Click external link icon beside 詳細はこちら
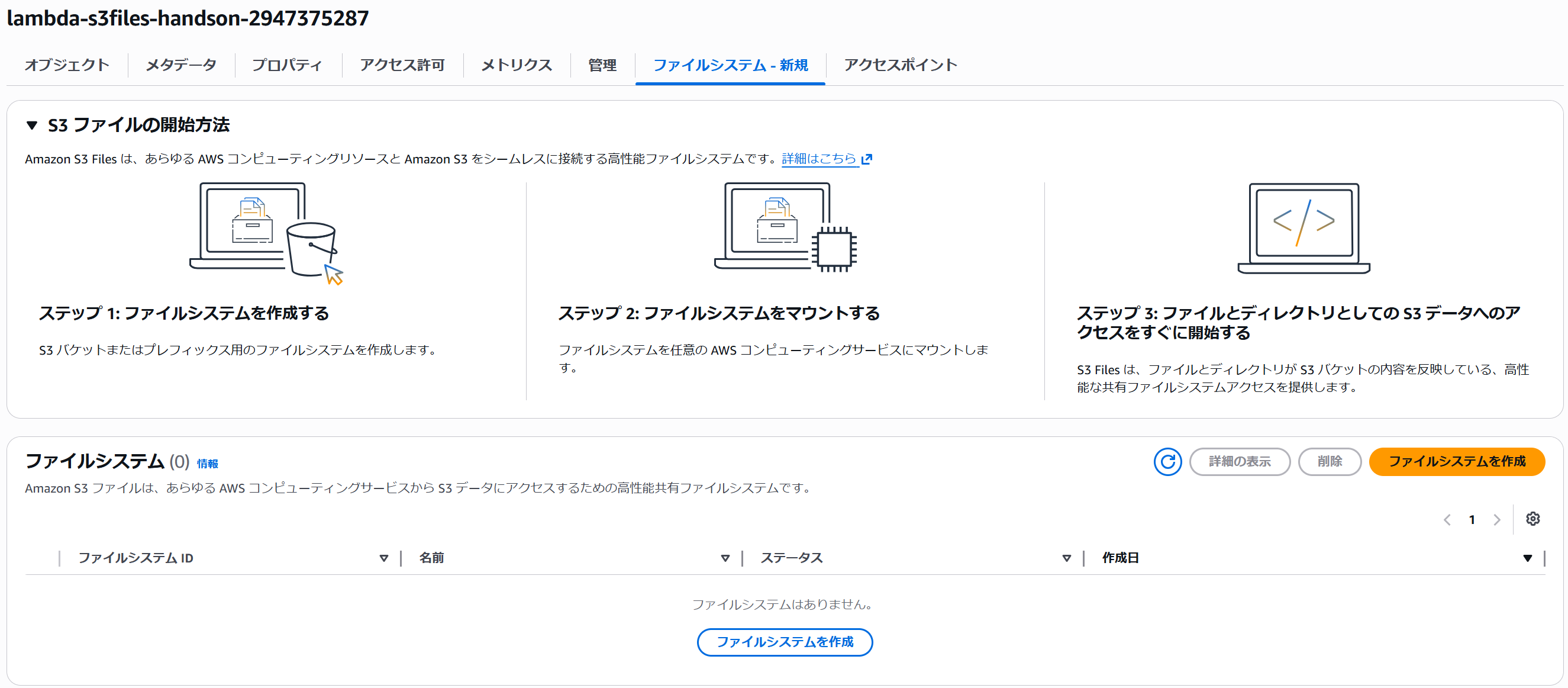 pyautogui.click(x=867, y=159)
